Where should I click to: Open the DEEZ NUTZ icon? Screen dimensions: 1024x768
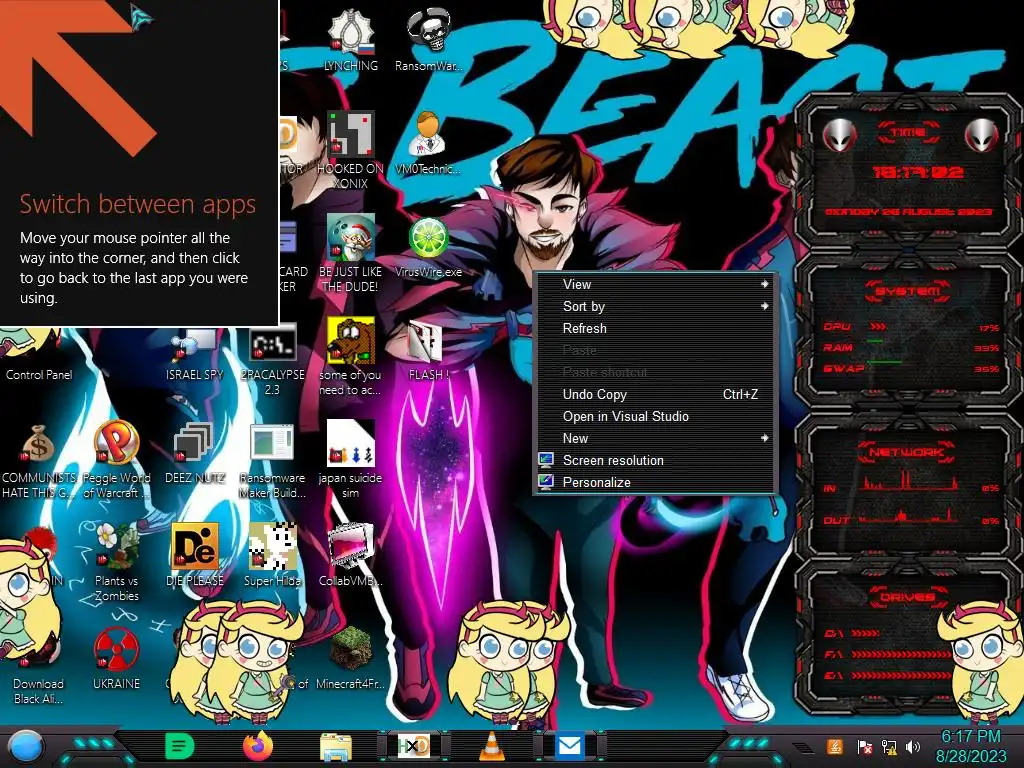tap(195, 453)
